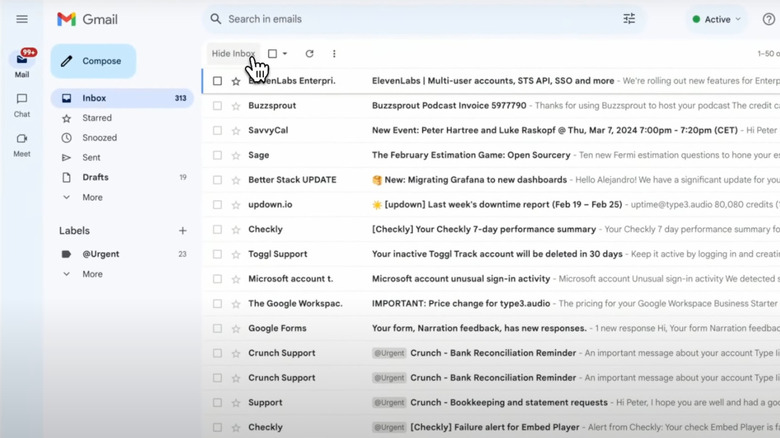
Task: Click the plus icon to create label
Action: pos(182,231)
